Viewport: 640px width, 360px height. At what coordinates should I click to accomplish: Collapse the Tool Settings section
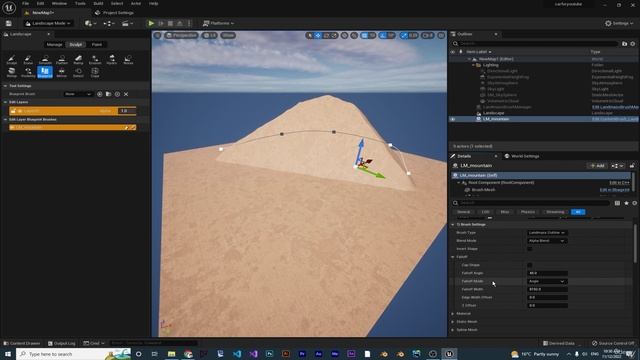(x=5, y=86)
